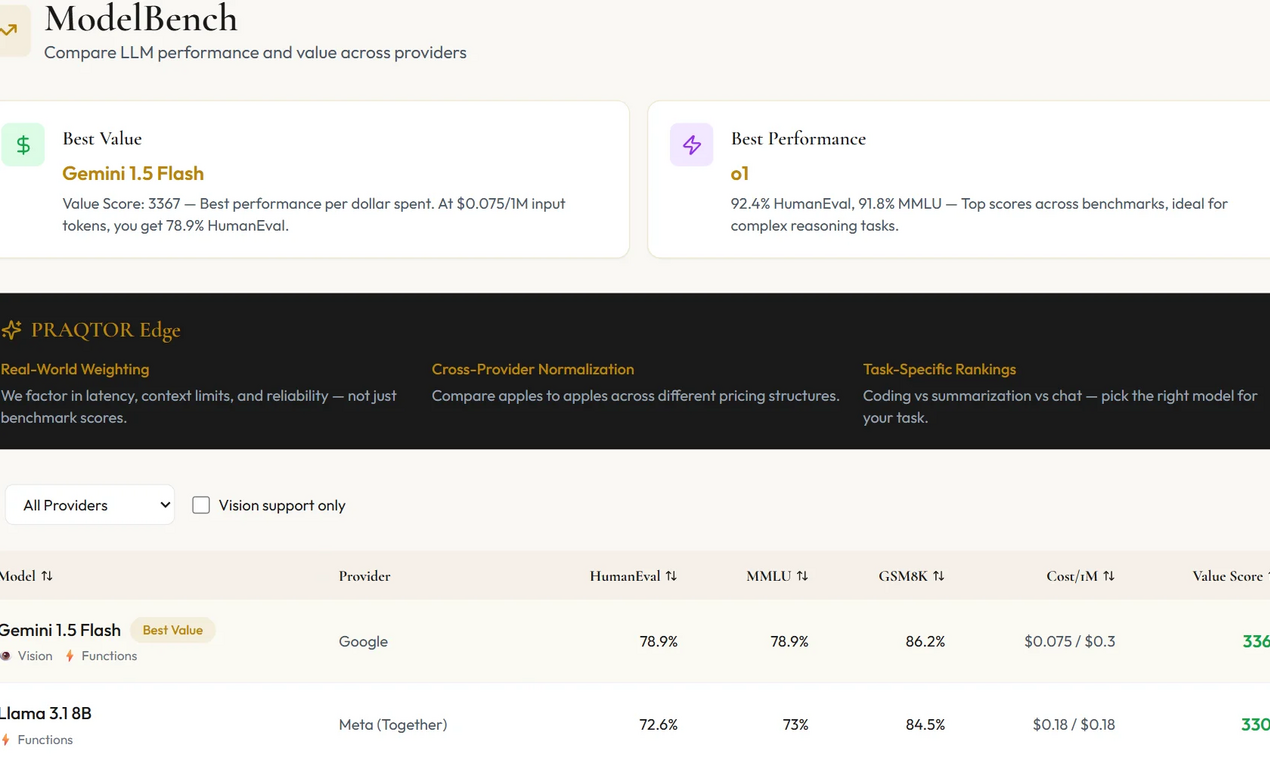Click the Vision eye icon for Gemini 1.5 Flash

[x=6, y=656]
